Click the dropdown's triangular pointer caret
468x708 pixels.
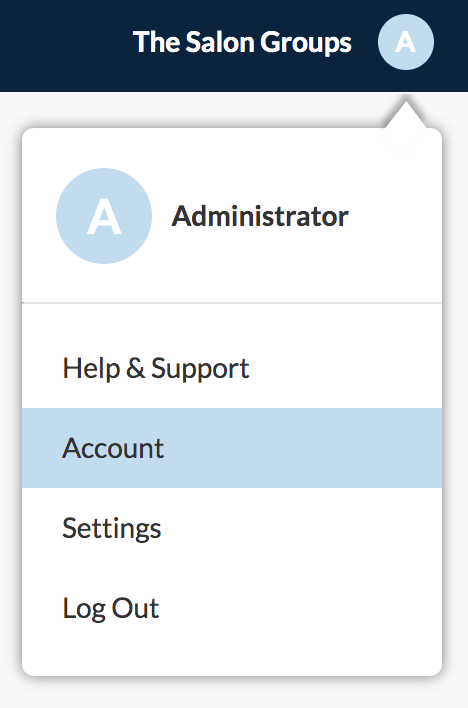pos(405,116)
